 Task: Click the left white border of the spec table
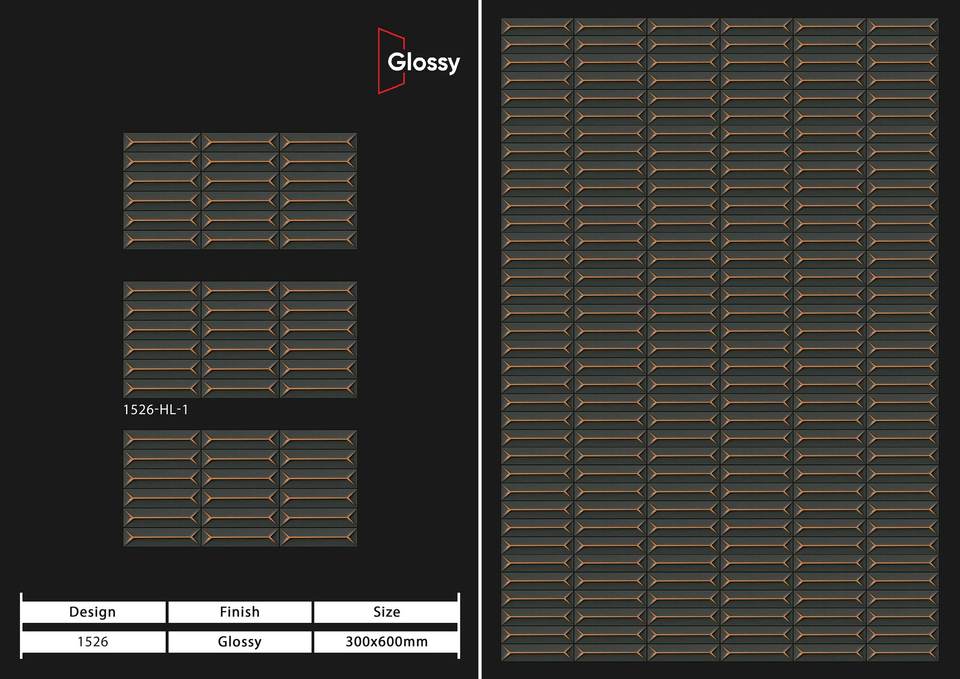tap(21, 625)
